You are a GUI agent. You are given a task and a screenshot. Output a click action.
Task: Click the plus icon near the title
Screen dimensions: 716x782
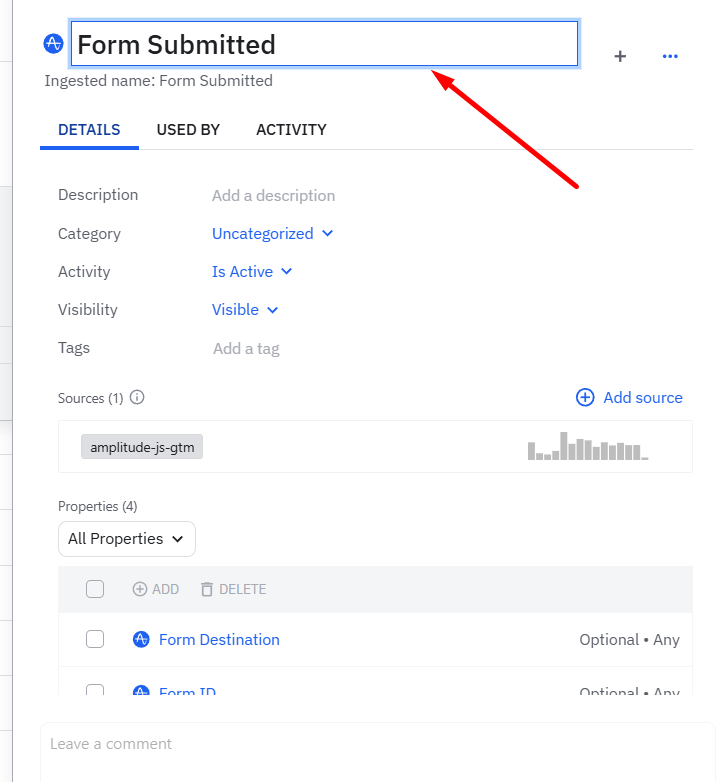620,57
